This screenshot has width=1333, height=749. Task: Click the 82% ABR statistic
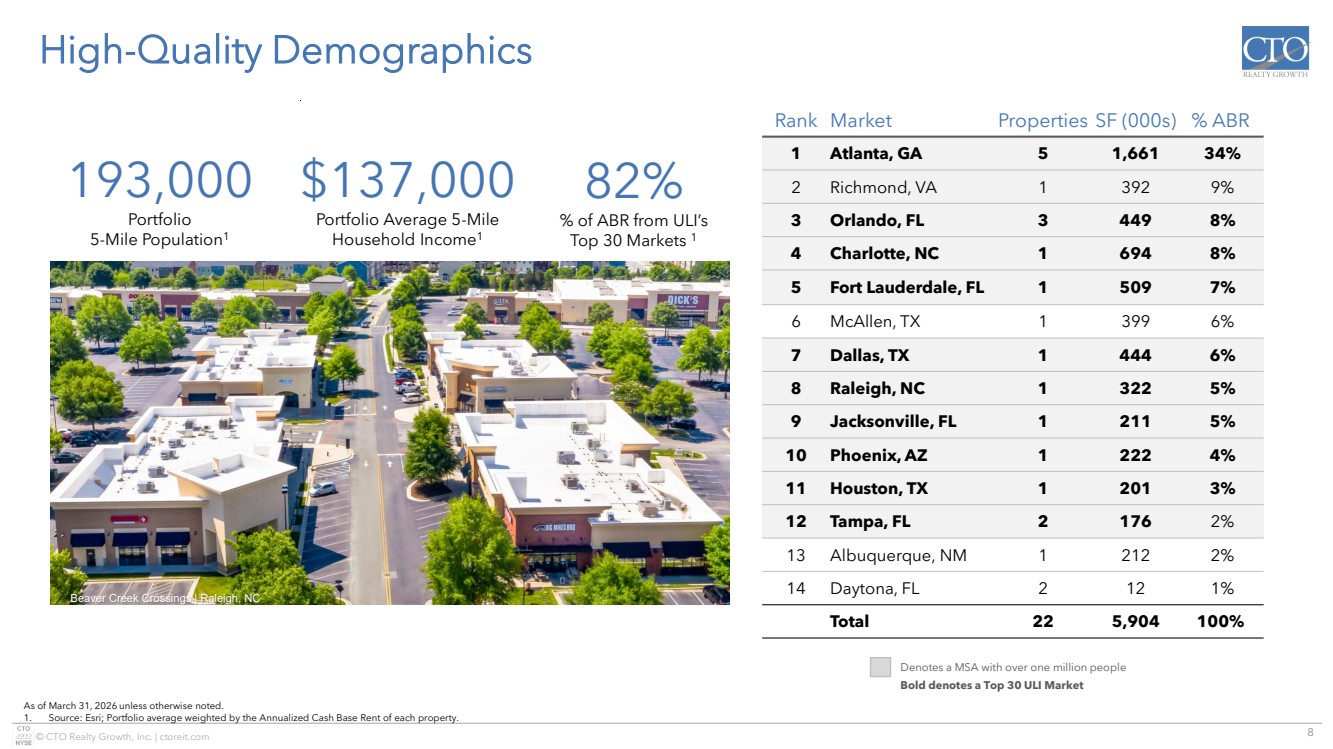633,182
